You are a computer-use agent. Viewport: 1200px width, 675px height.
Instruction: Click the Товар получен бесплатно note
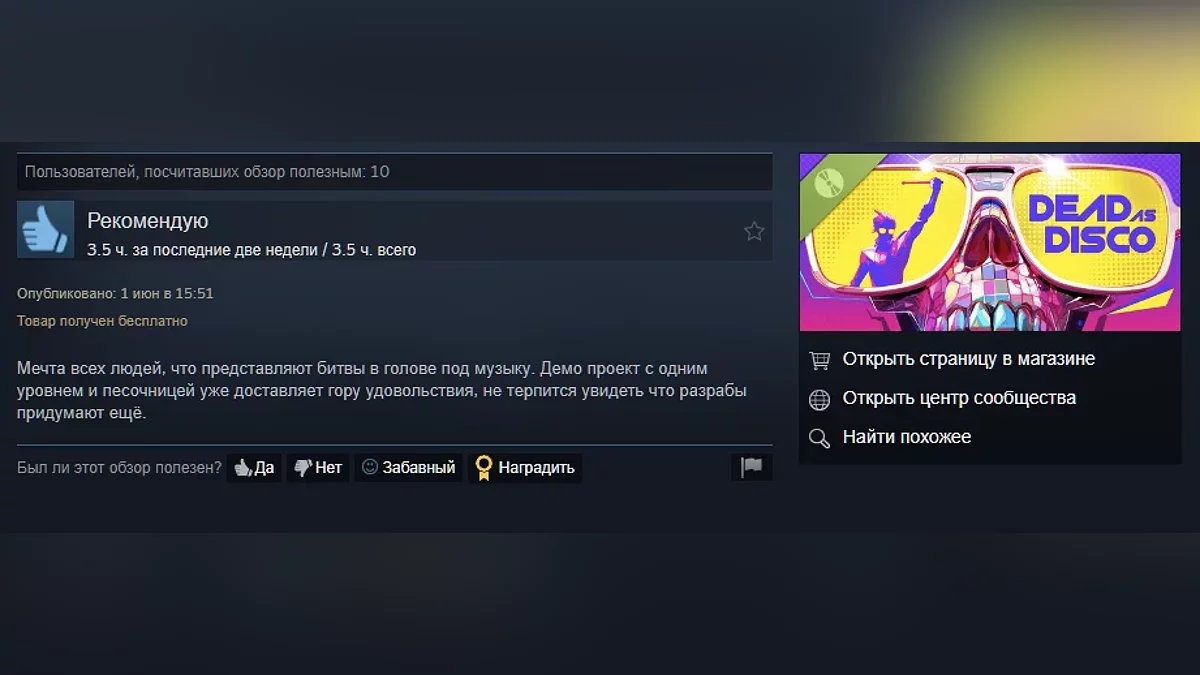[x=102, y=321]
